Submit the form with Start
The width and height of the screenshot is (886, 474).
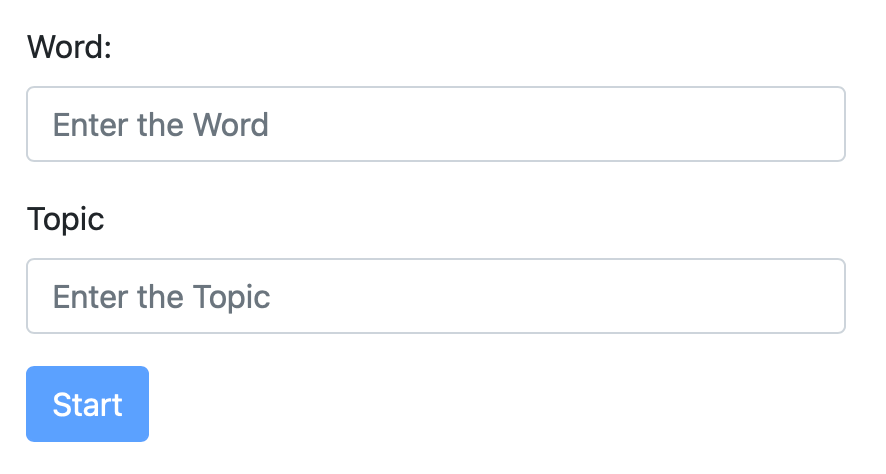point(87,404)
